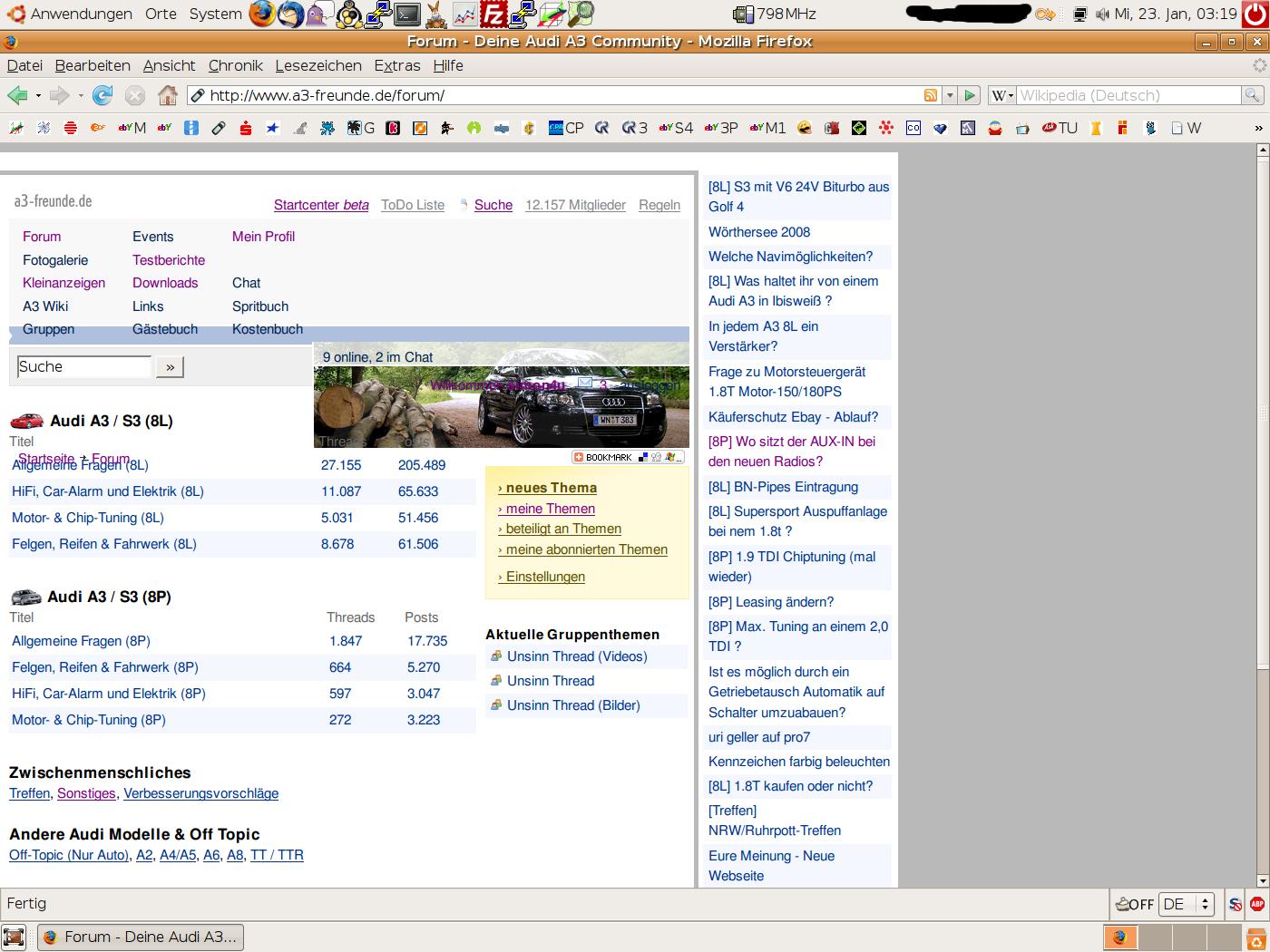The height and width of the screenshot is (952, 1270).
Task: Open the DE language selector in status bar
Action: pyautogui.click(x=1187, y=904)
